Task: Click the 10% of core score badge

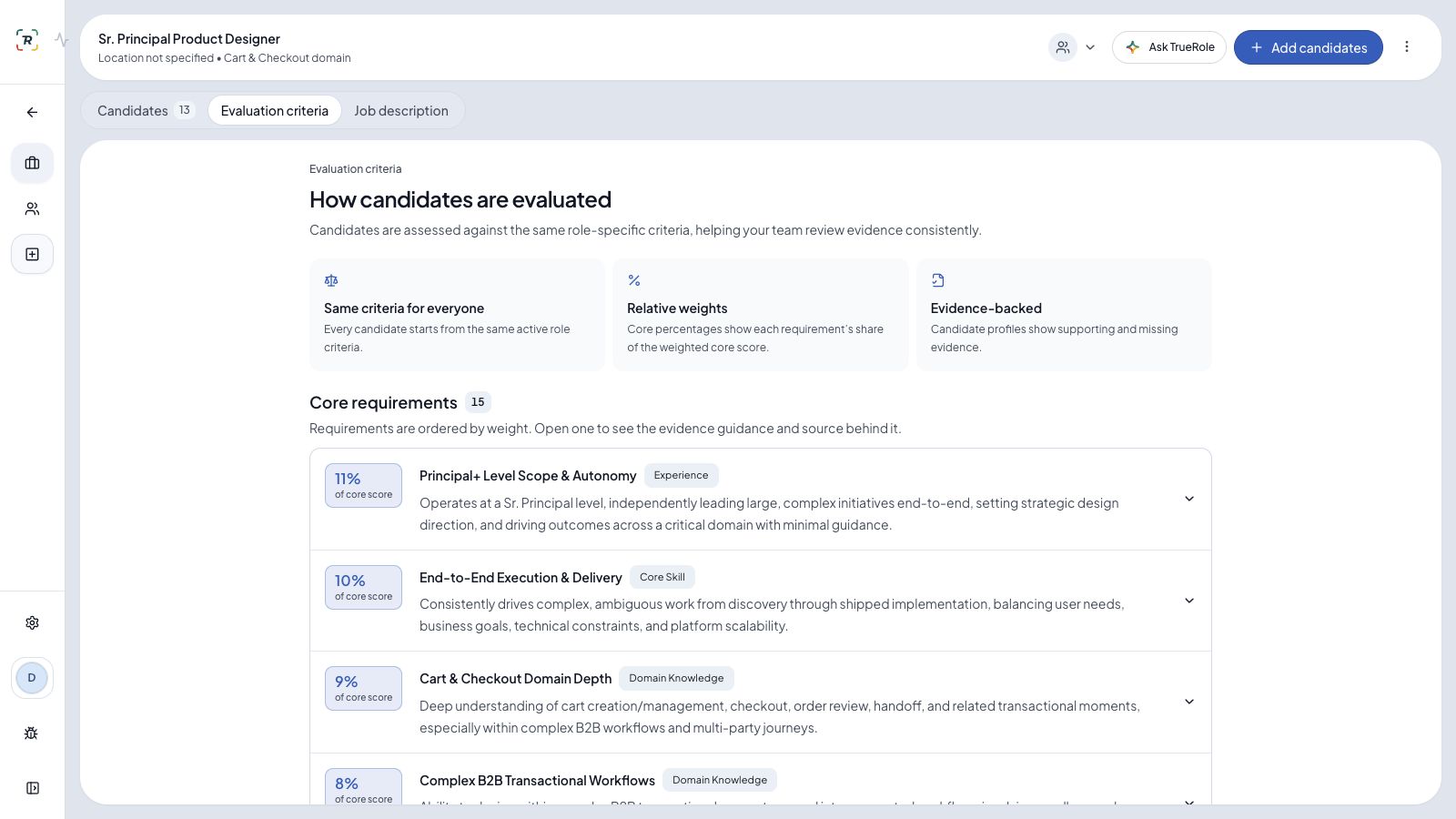Action: tap(363, 587)
